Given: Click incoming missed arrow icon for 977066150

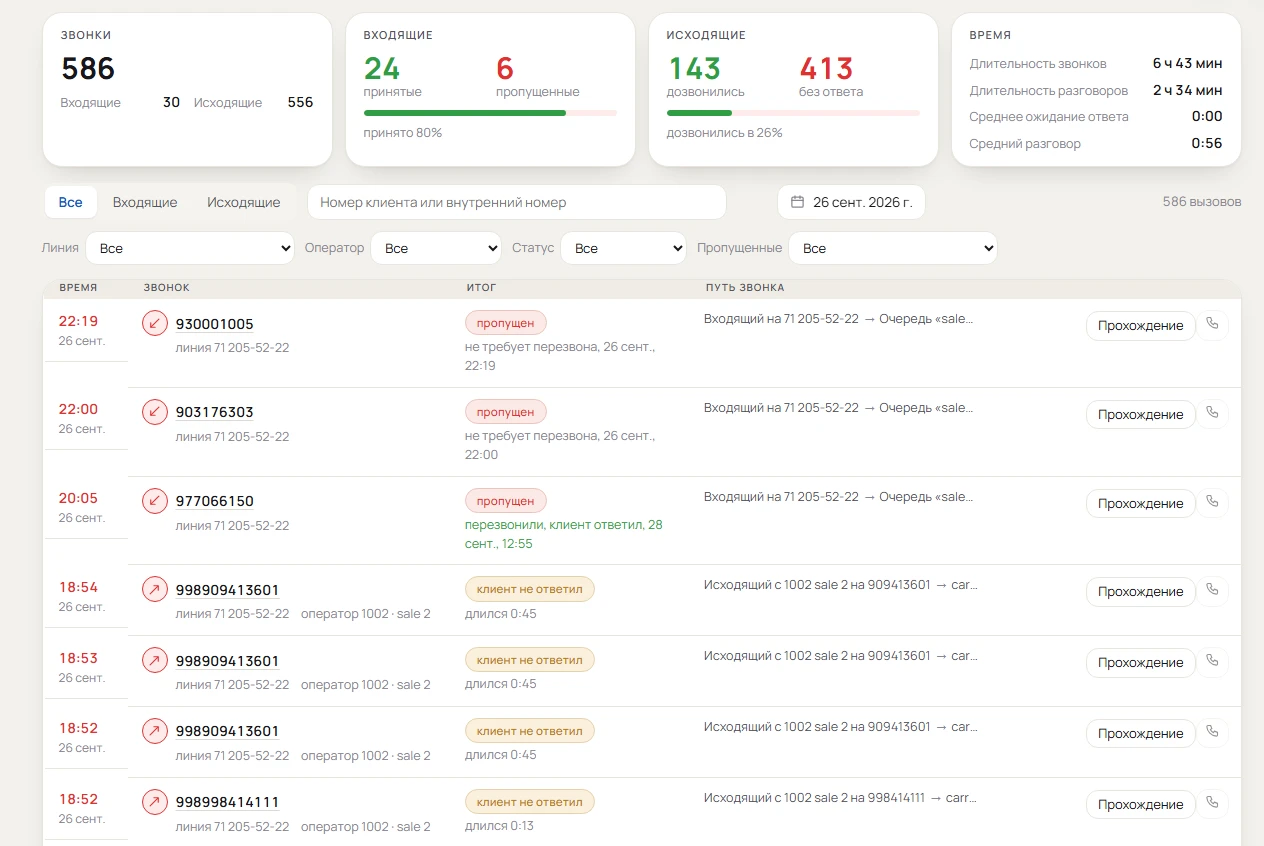Looking at the screenshot, I should point(155,500).
